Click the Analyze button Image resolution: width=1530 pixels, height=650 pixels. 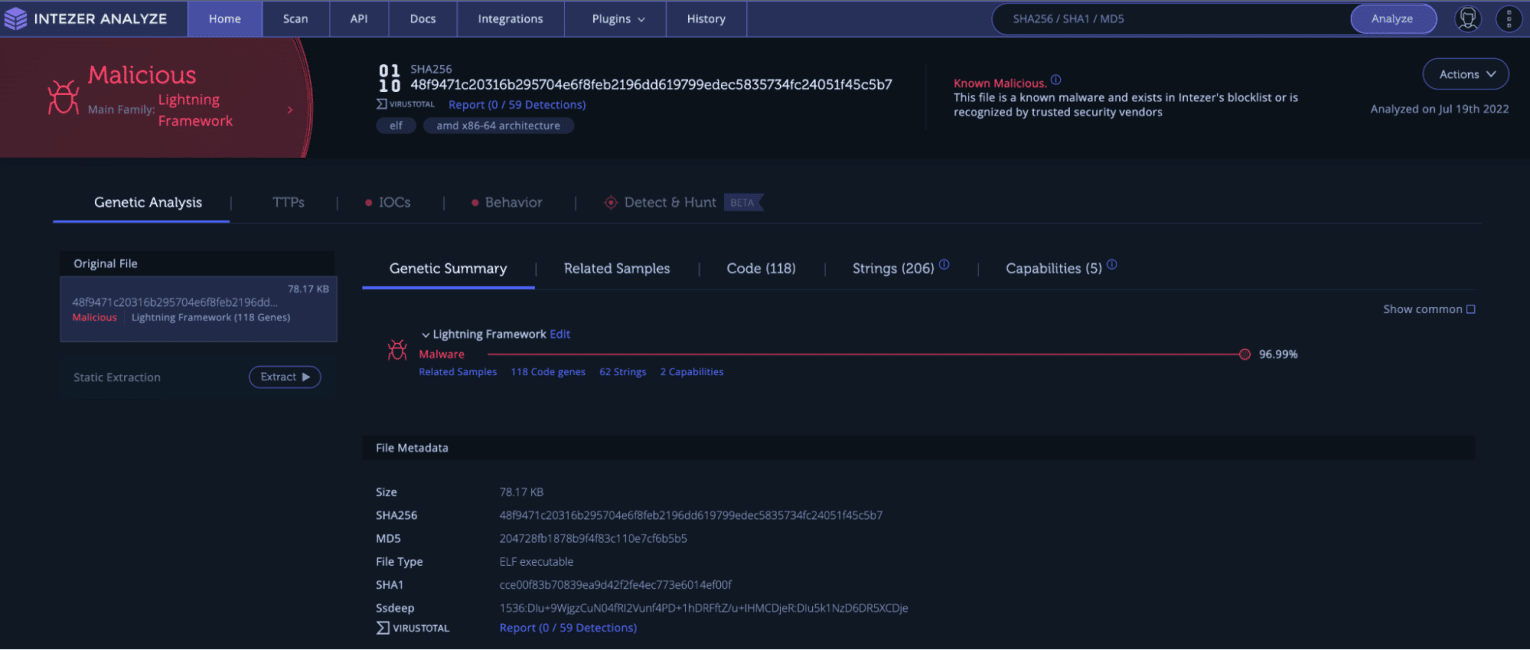1393,19
